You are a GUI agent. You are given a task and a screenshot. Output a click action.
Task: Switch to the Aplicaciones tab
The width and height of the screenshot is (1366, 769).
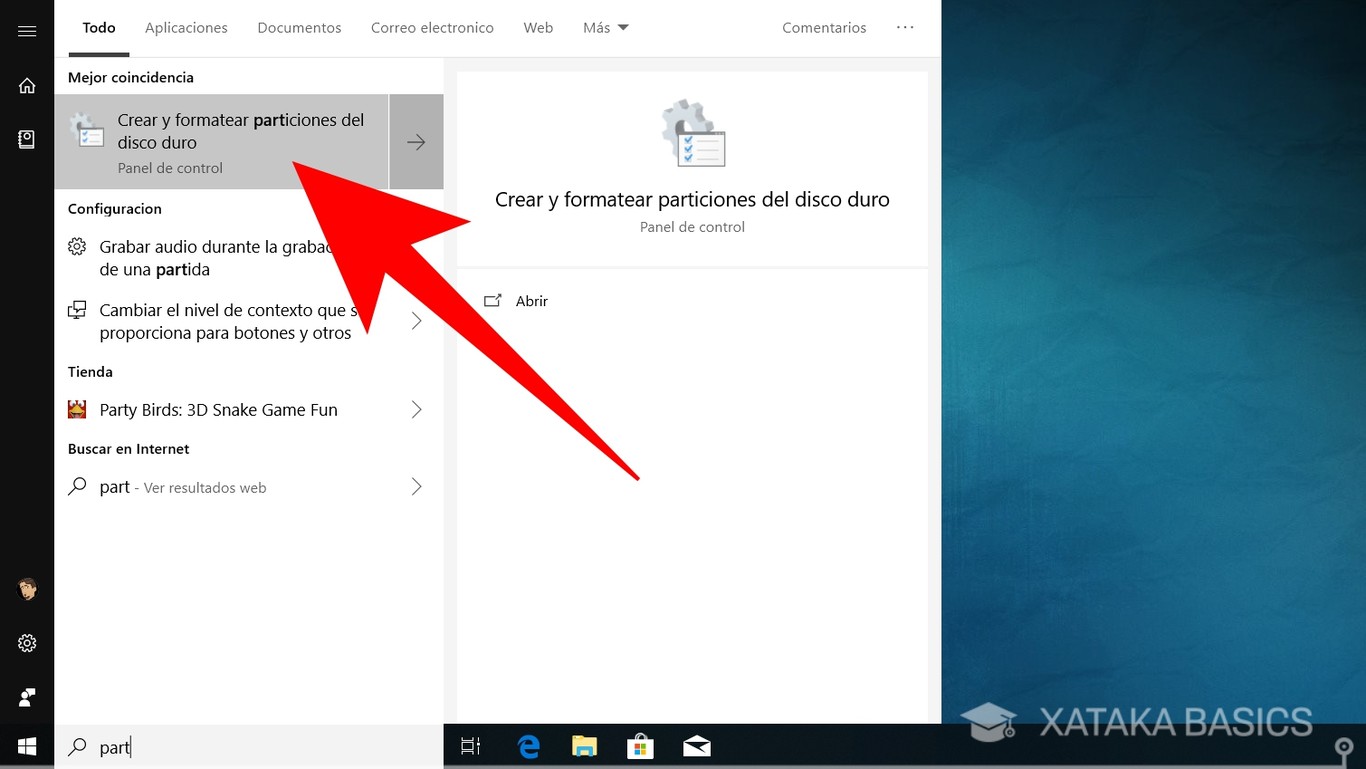(x=186, y=27)
